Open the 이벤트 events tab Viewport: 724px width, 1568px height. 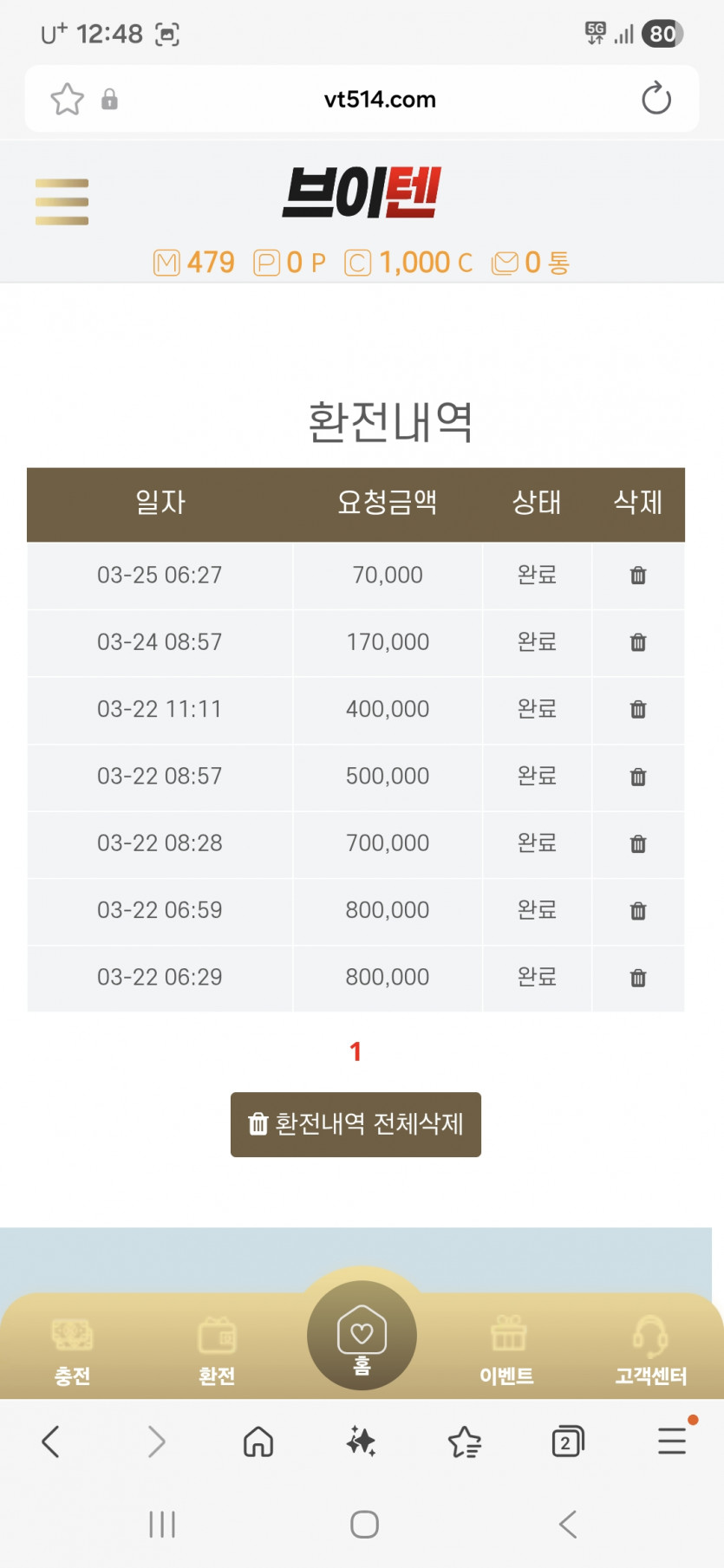click(x=507, y=1350)
